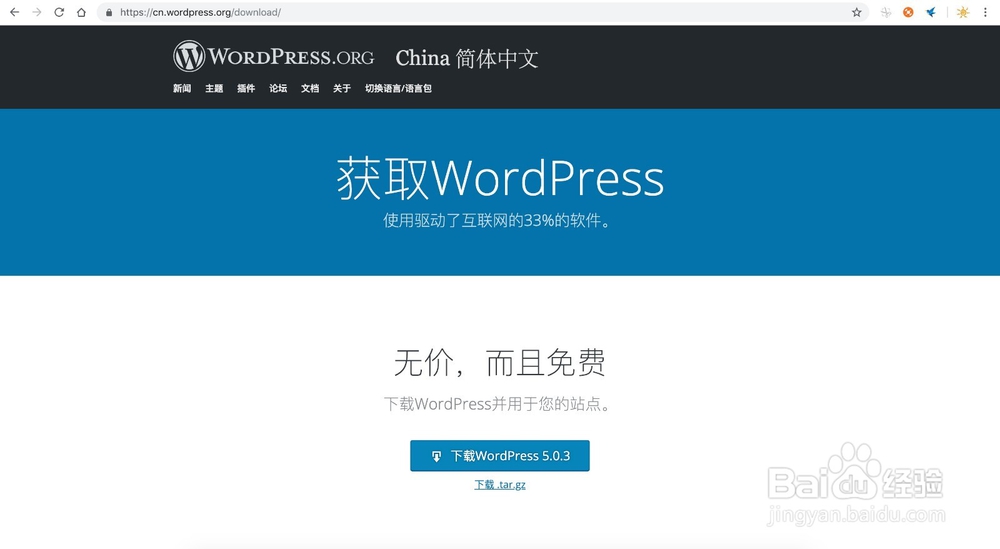Click the 使用驱动了互联网的33%的软件 subtitle
1000x549 pixels.
(497, 221)
